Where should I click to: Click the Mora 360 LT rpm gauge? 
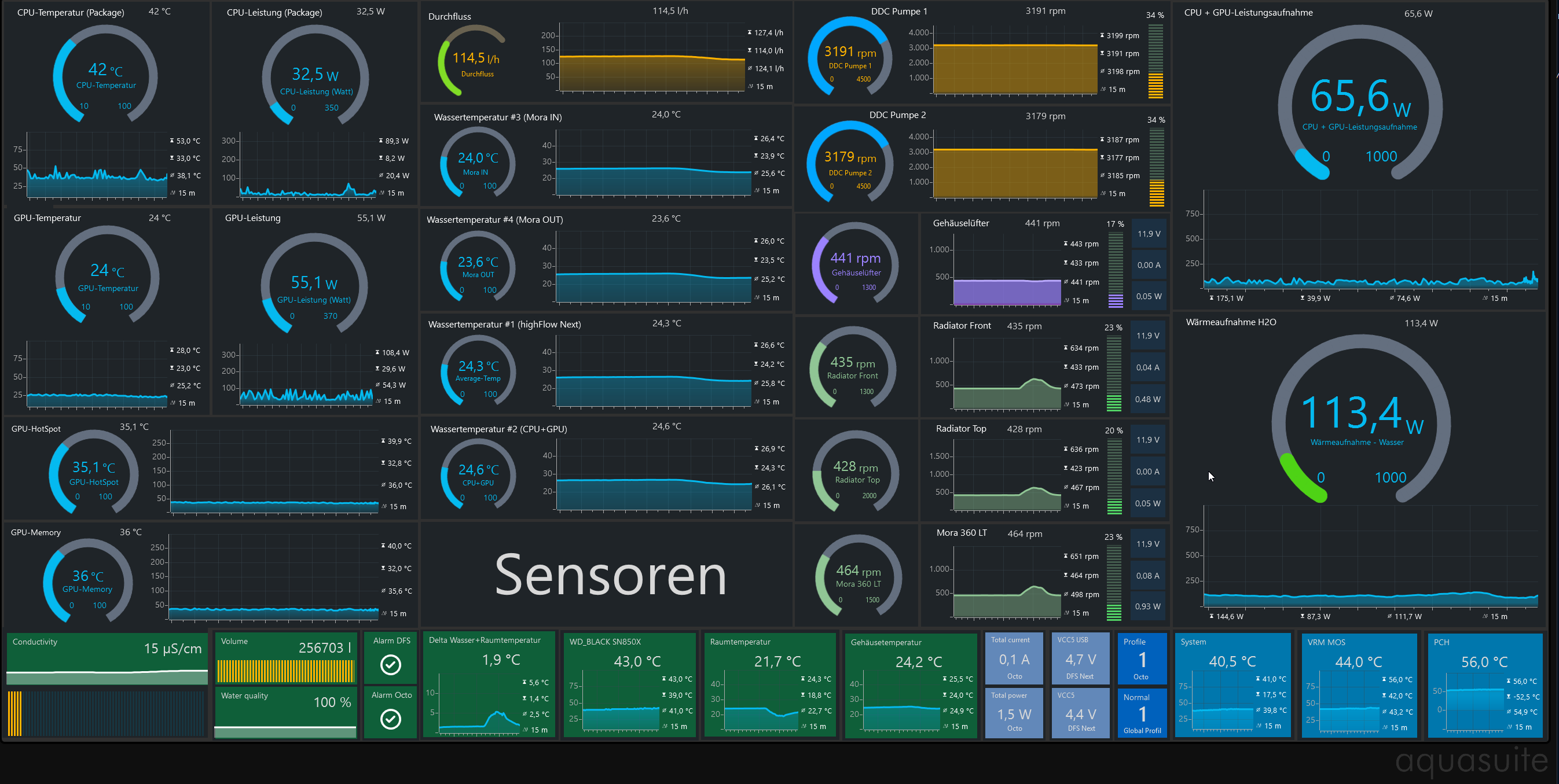click(x=857, y=576)
